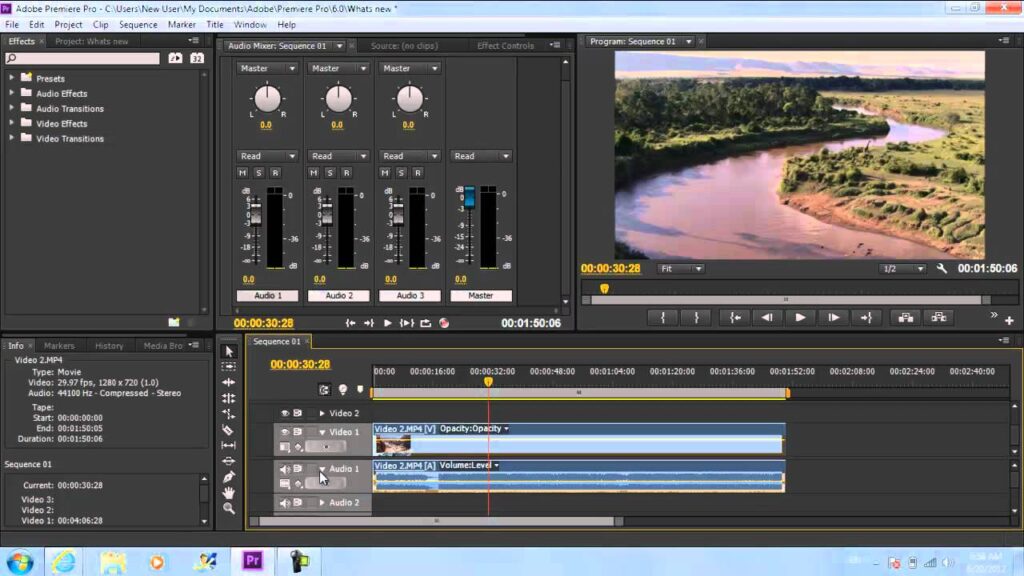Viewport: 1024px width, 576px height.
Task: Open the Windows Start menu
Action: pos(20,562)
